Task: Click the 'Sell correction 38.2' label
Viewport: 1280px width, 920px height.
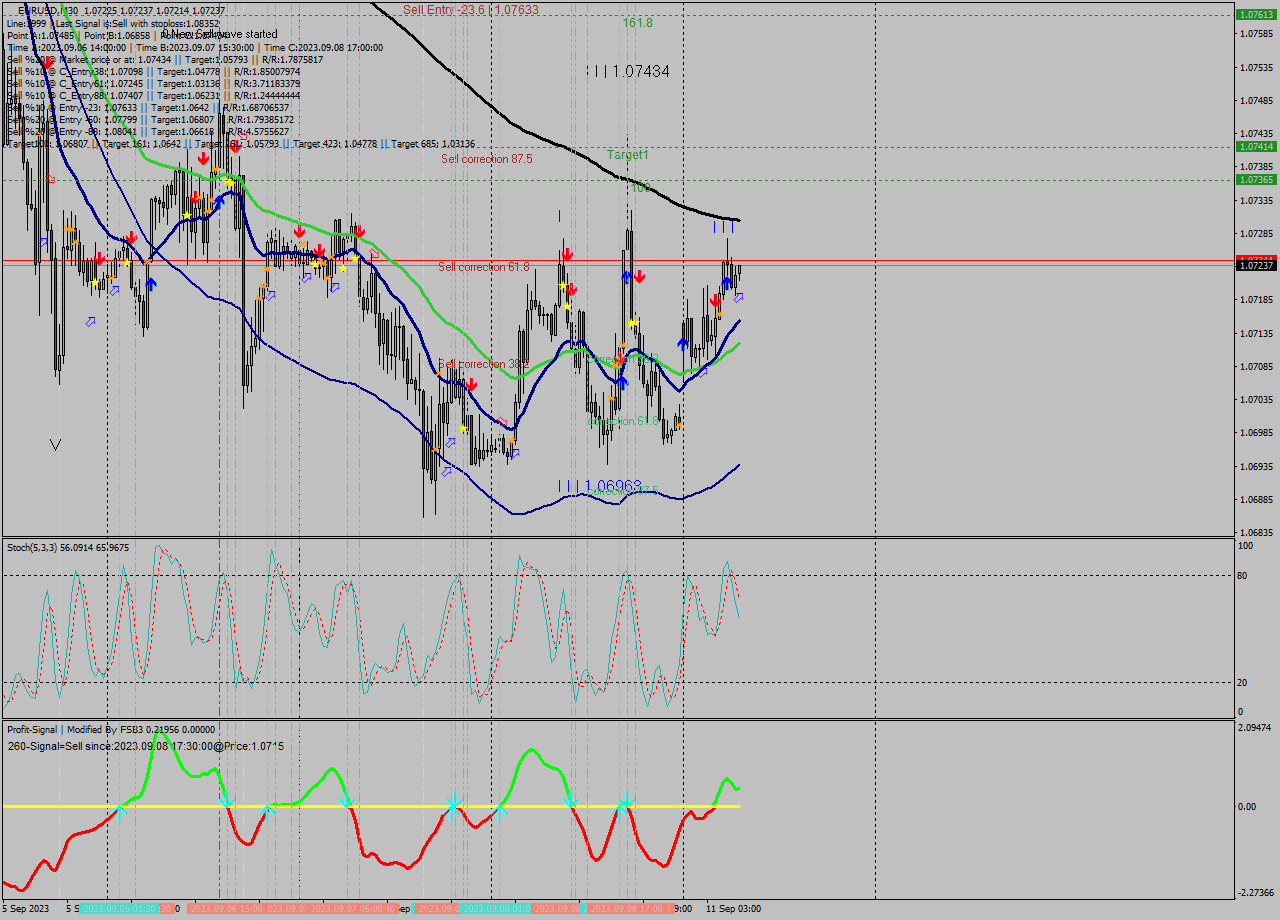Action: [x=484, y=364]
